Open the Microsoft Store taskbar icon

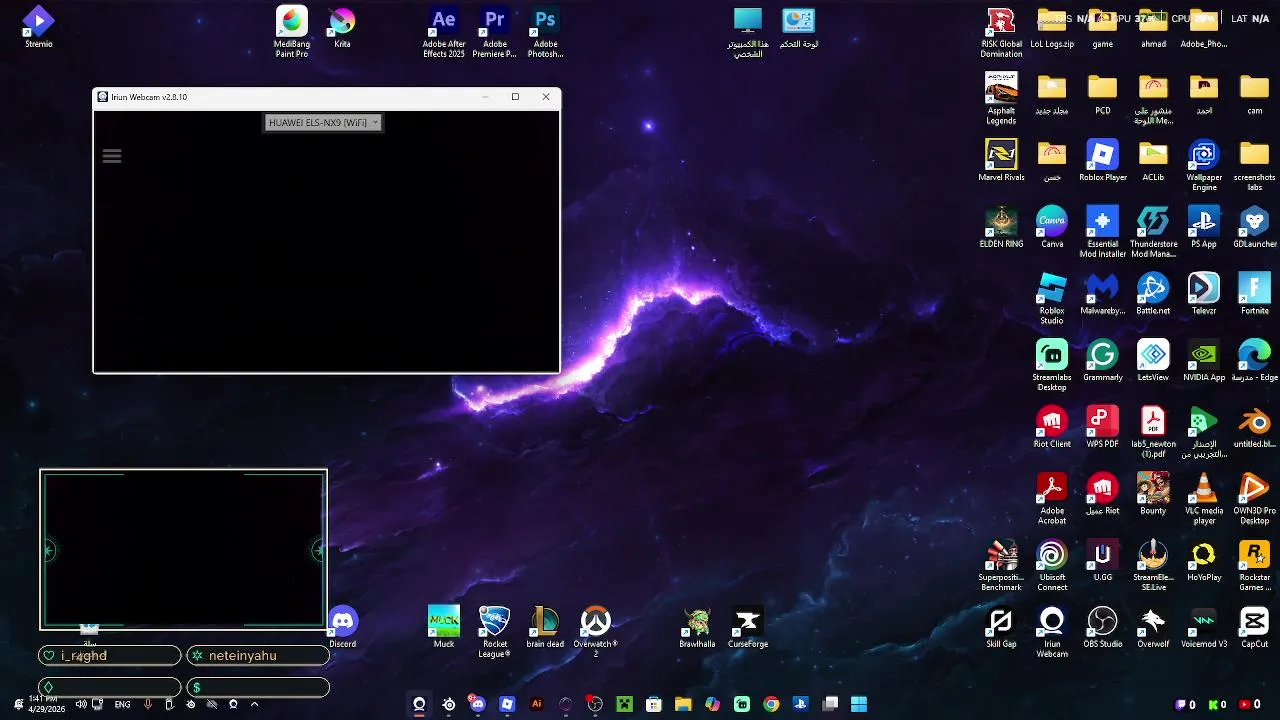pos(654,704)
